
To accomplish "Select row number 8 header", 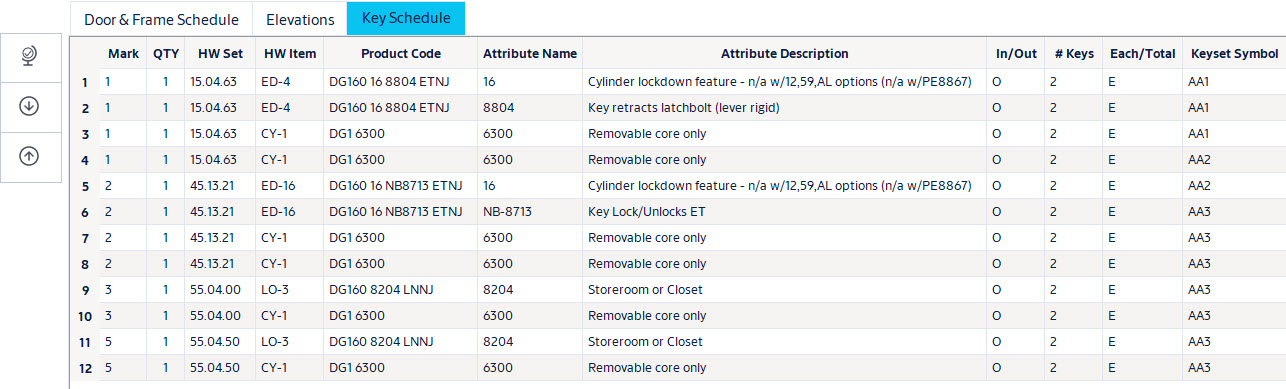I will click(85, 264).
